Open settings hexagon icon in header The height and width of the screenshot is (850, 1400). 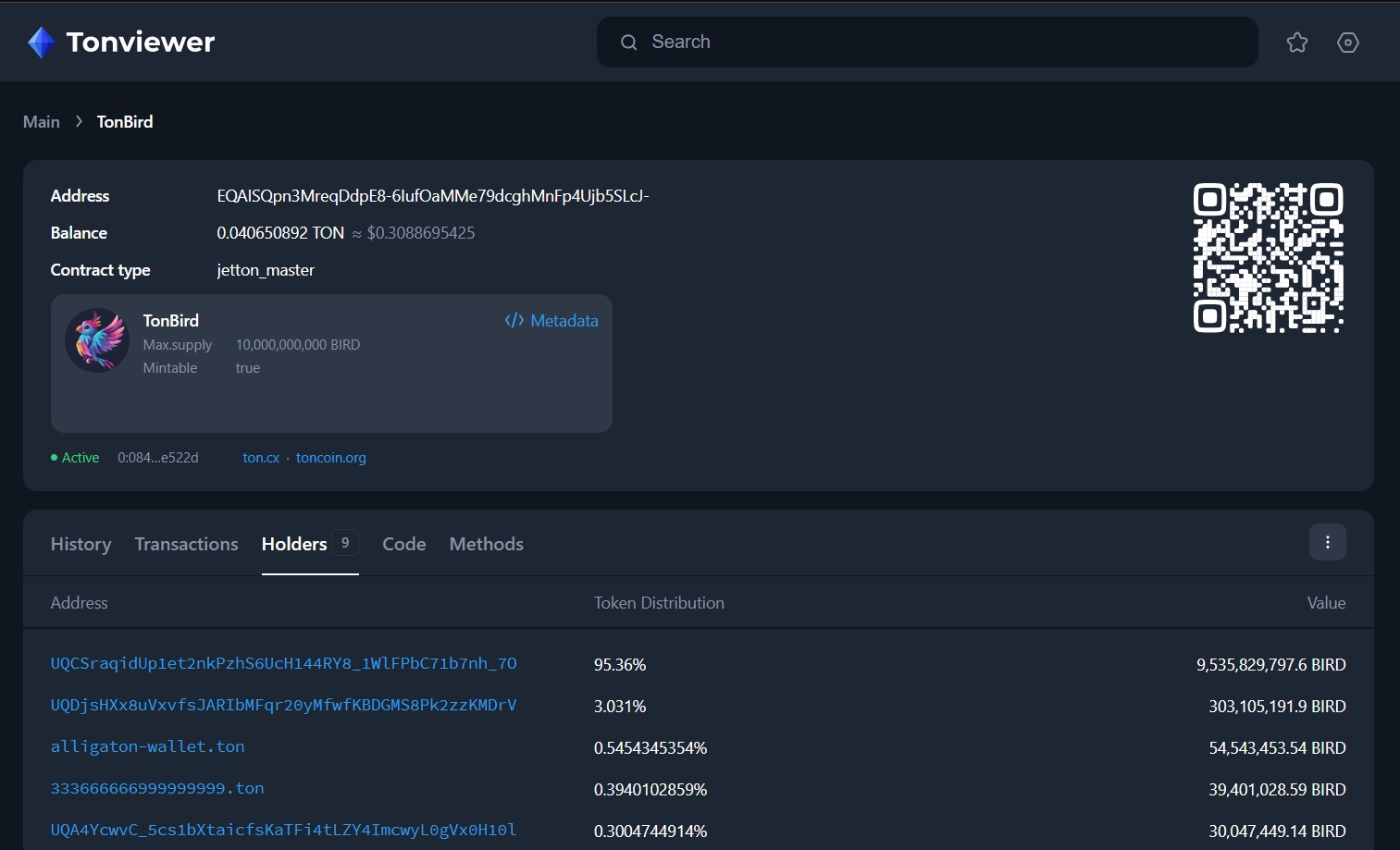click(x=1348, y=43)
